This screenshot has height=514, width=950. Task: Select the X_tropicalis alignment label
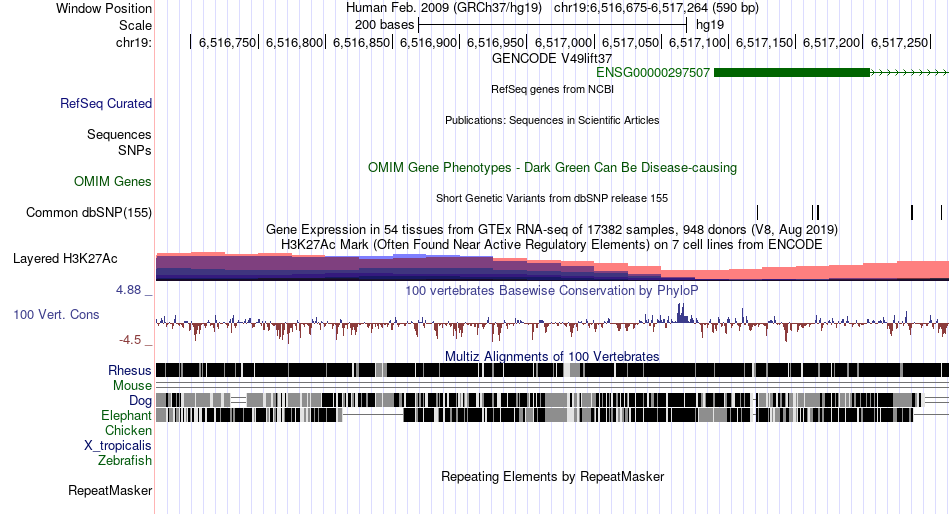[118, 446]
